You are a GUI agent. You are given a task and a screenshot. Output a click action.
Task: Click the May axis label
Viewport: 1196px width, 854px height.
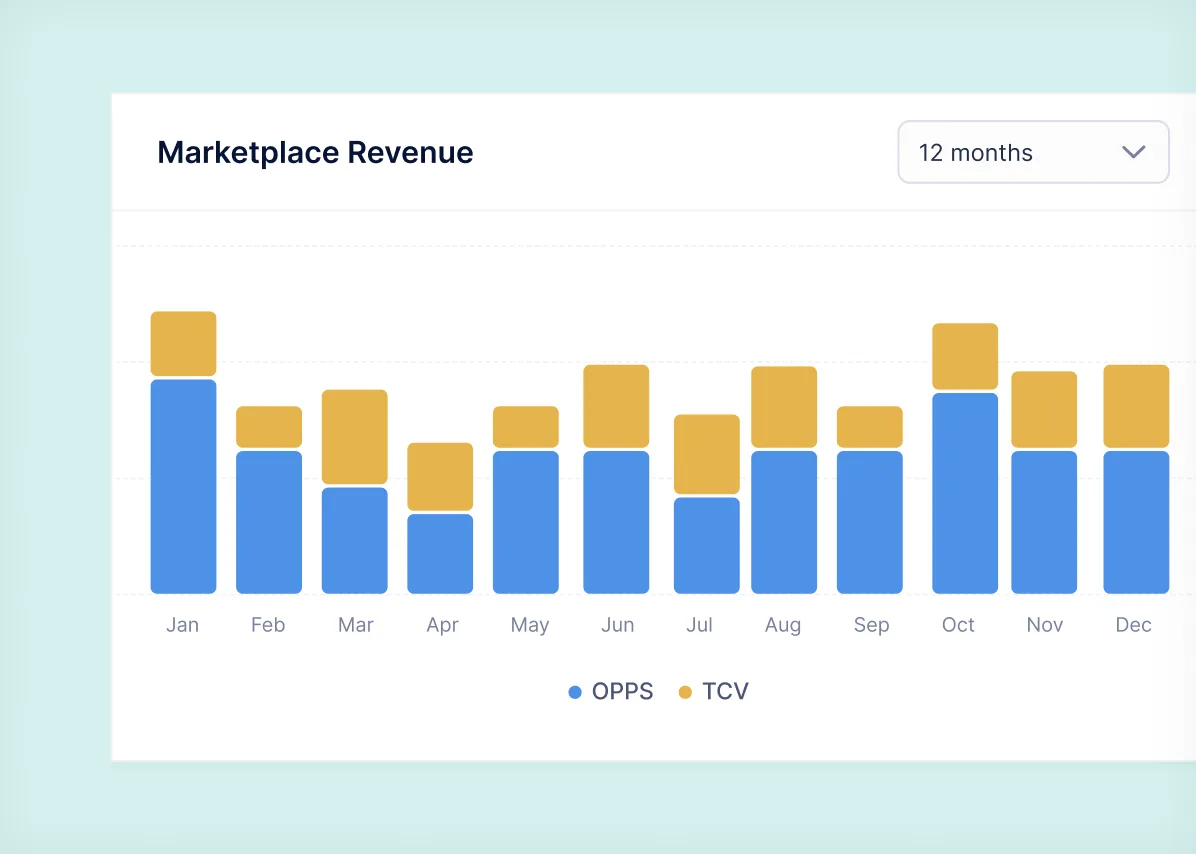(530, 626)
